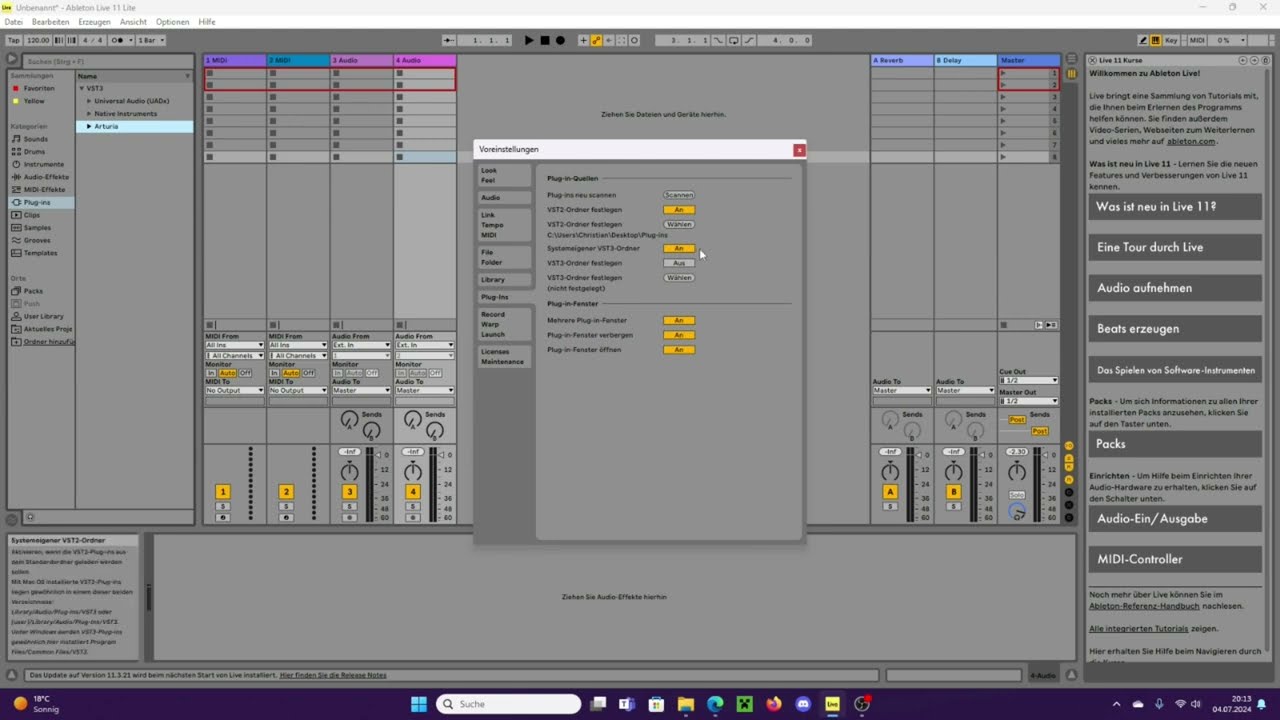Click the Session Record circle button
This screenshot has width=1280, height=720.
635,40
